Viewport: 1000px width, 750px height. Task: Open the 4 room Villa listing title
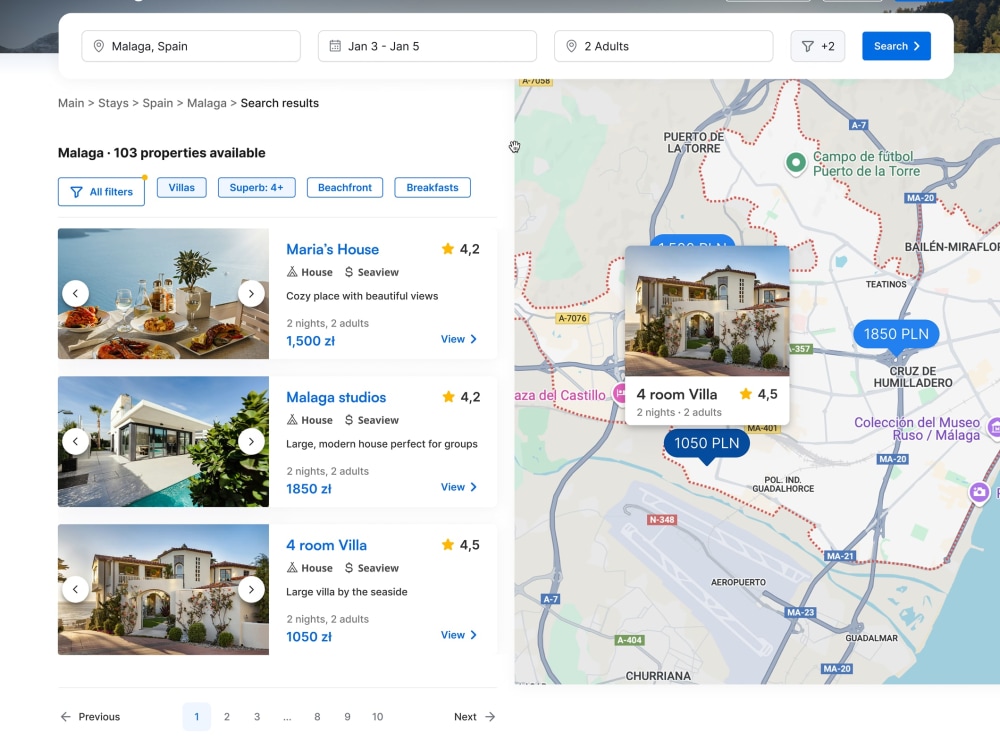pos(327,545)
